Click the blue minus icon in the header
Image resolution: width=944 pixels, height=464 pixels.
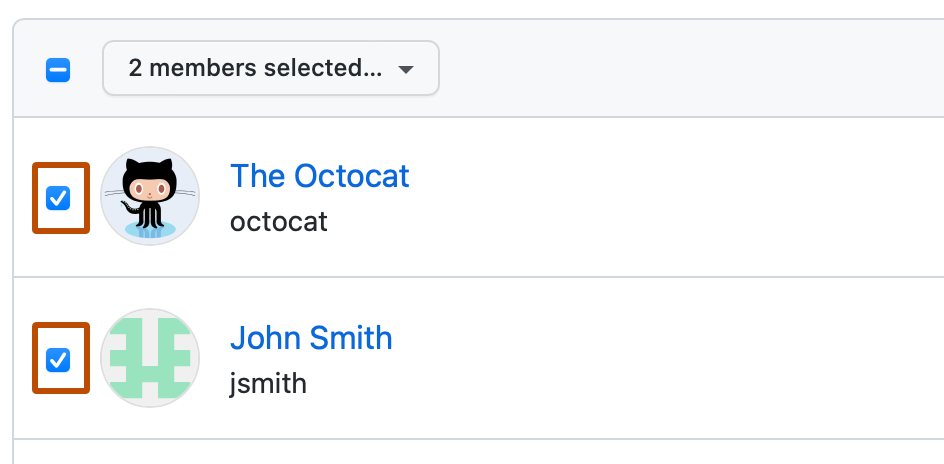tap(58, 70)
